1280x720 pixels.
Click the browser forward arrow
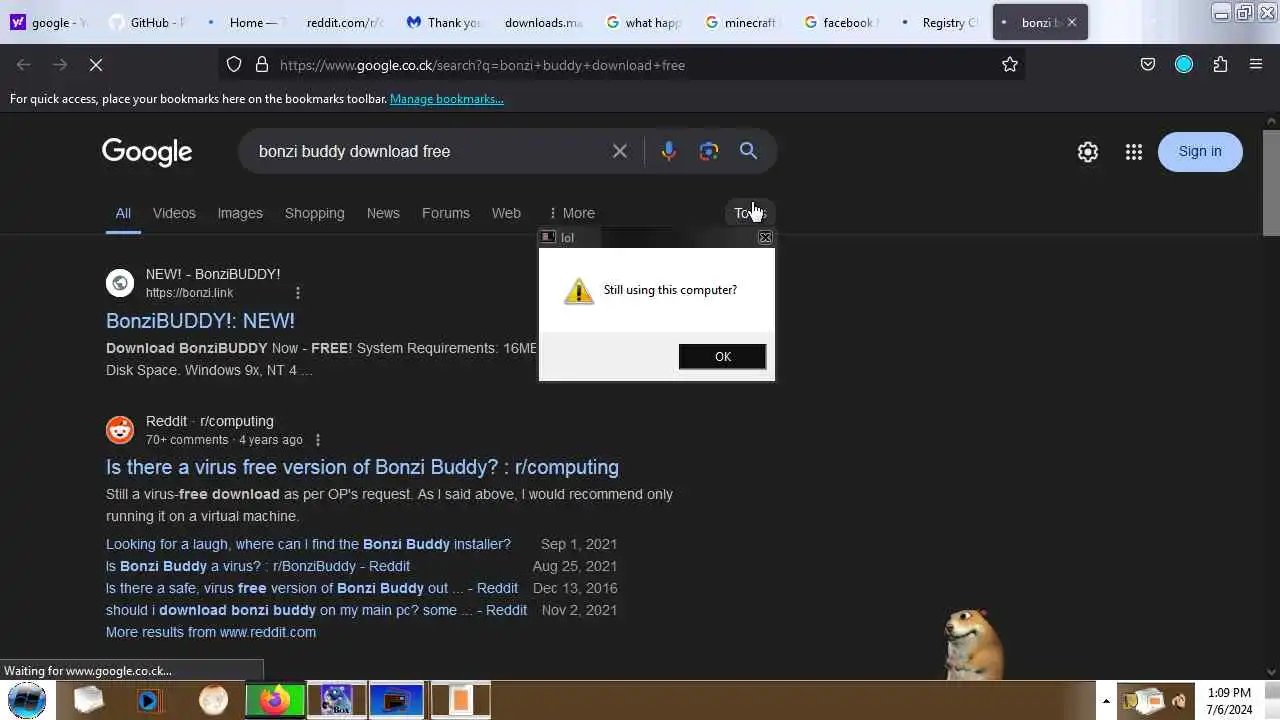(60, 65)
